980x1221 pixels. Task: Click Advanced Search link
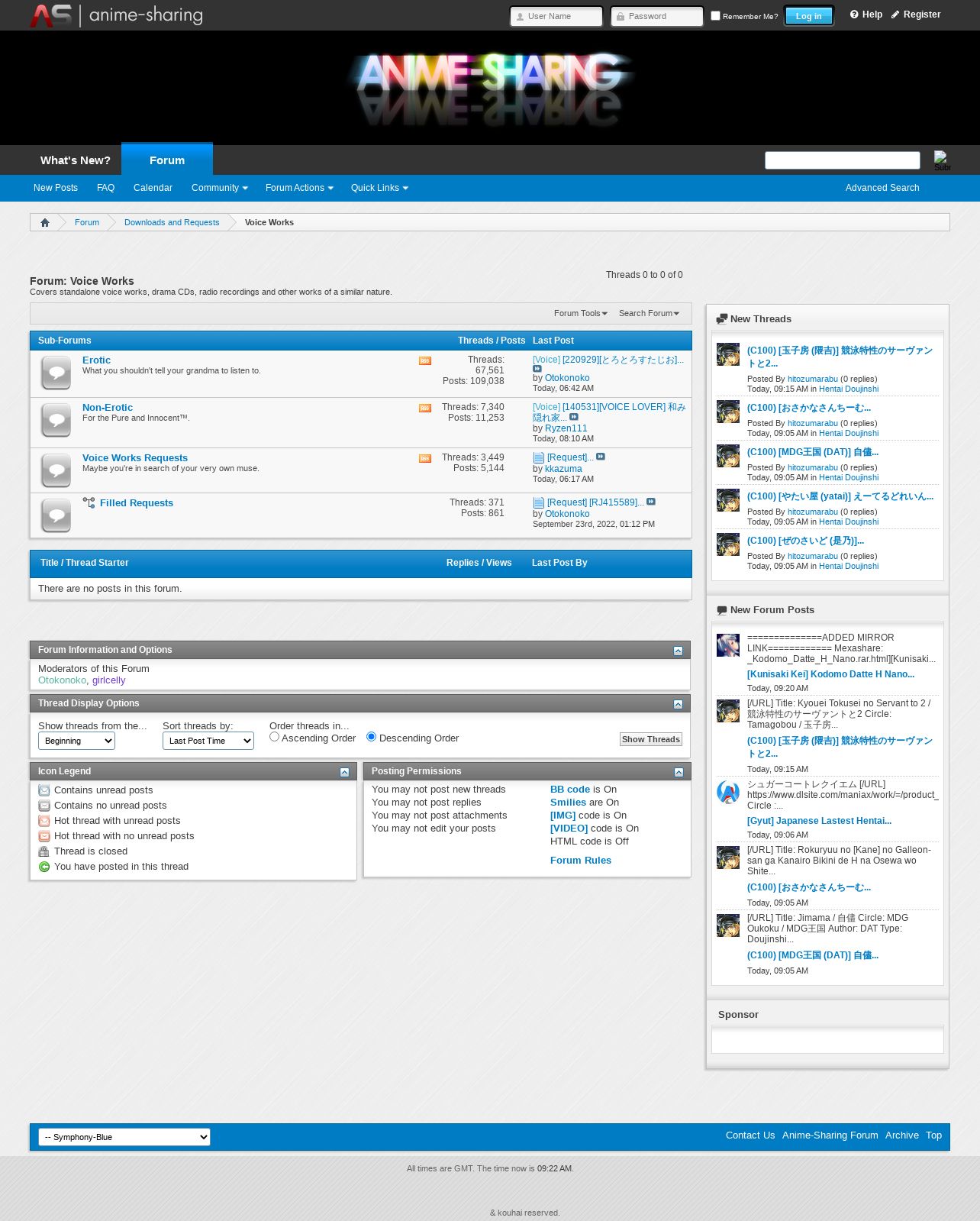pos(882,188)
